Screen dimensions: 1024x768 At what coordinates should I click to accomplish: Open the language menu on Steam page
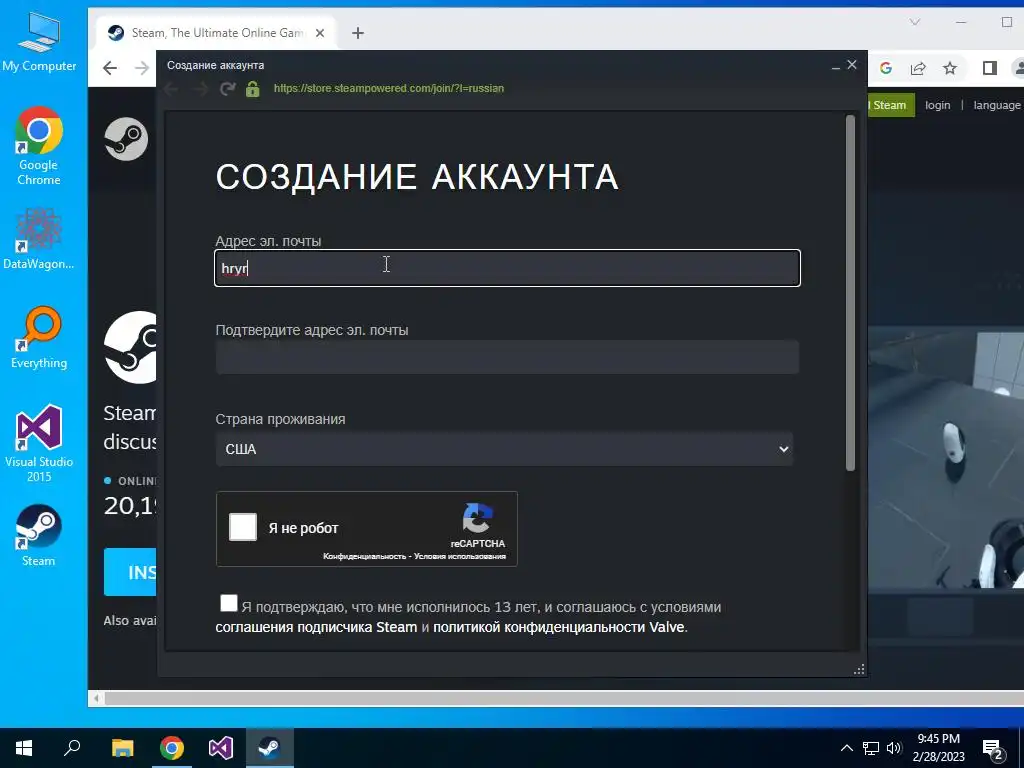(997, 105)
